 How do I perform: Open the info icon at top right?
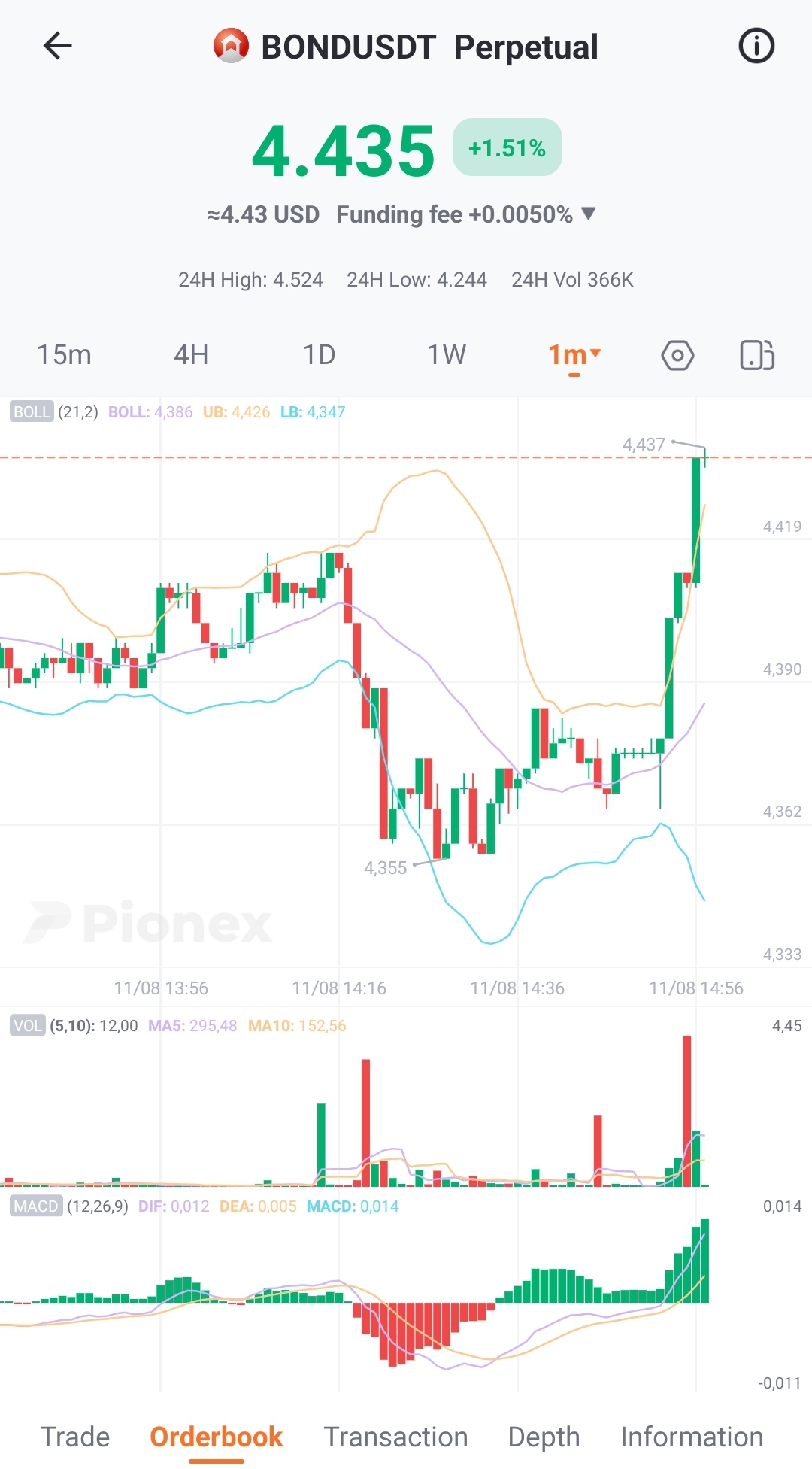pos(756,46)
